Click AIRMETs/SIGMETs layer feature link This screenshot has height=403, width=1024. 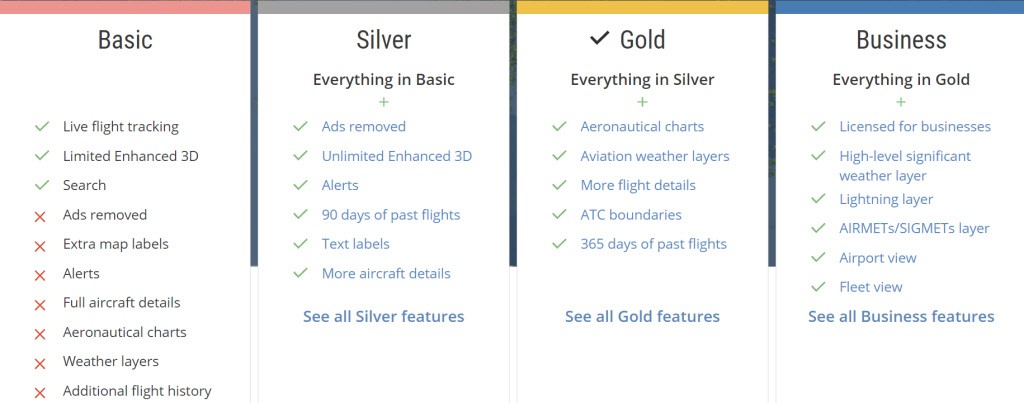(914, 228)
